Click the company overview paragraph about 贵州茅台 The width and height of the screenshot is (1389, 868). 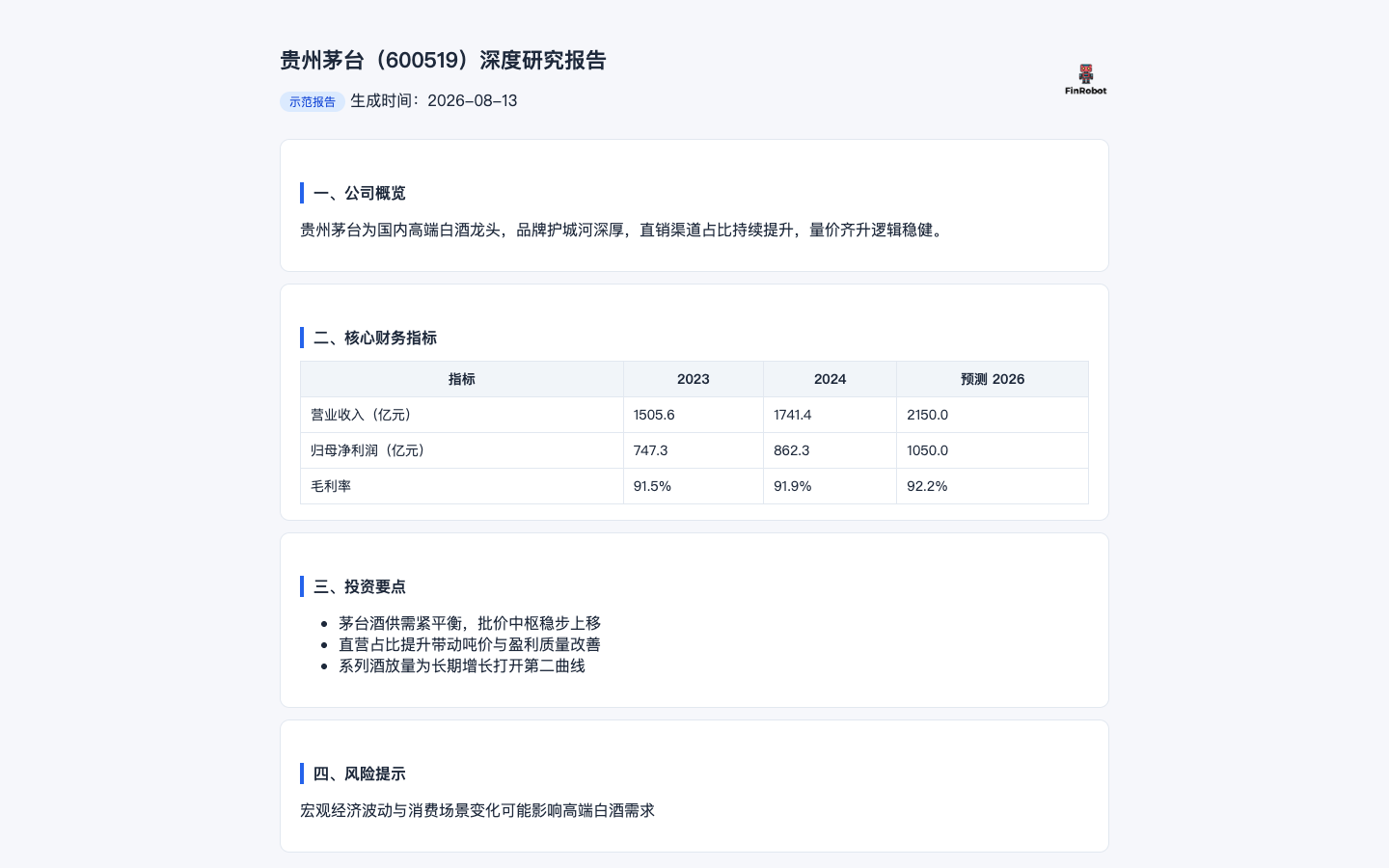click(624, 230)
